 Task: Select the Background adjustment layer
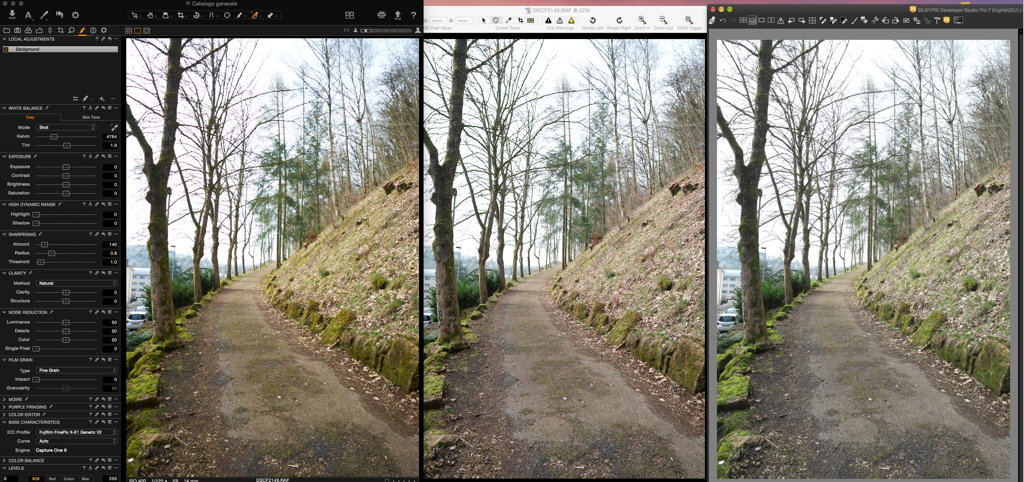point(28,49)
